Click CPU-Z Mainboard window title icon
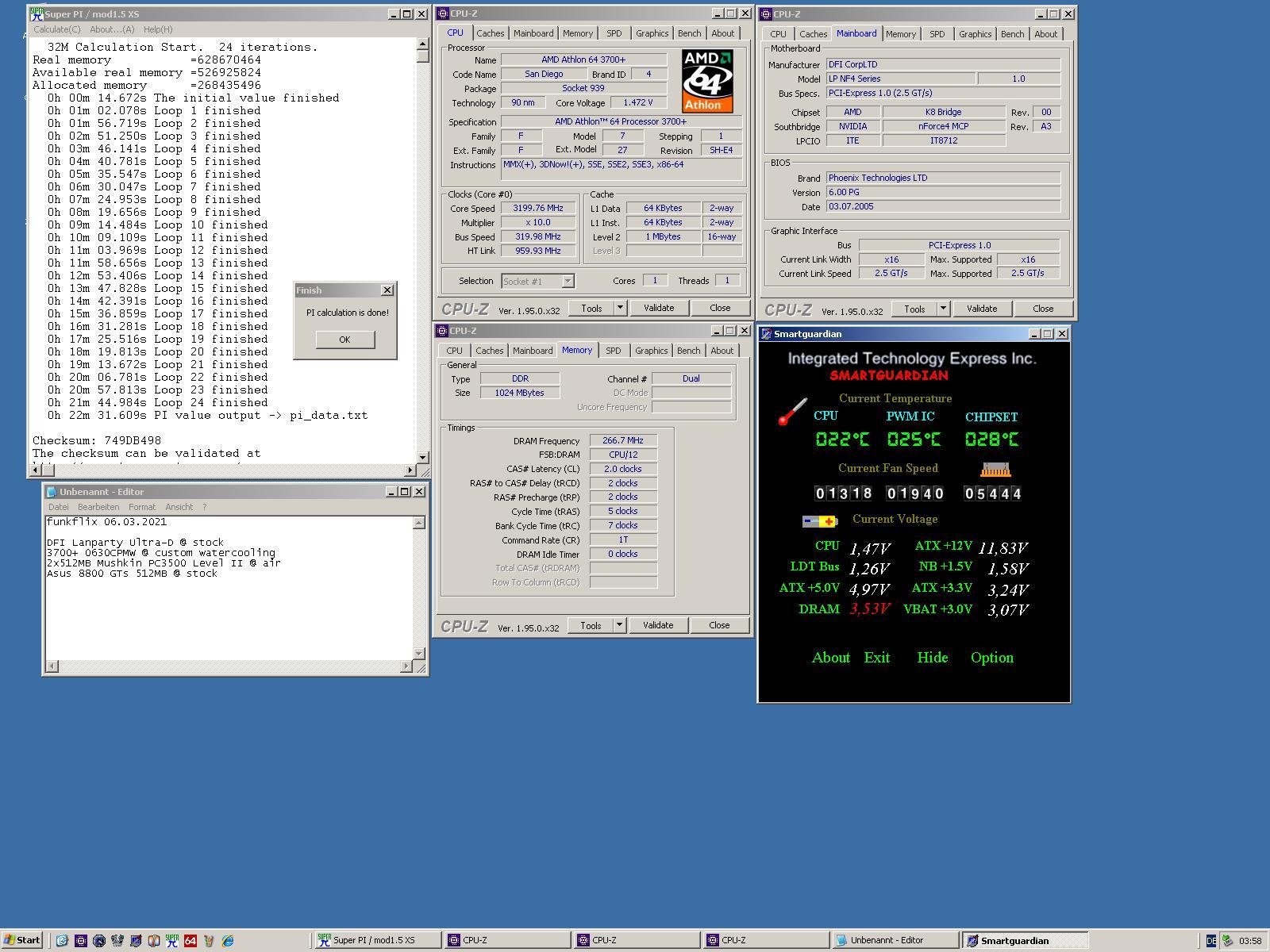Image resolution: width=1270 pixels, height=952 pixels. click(767, 14)
